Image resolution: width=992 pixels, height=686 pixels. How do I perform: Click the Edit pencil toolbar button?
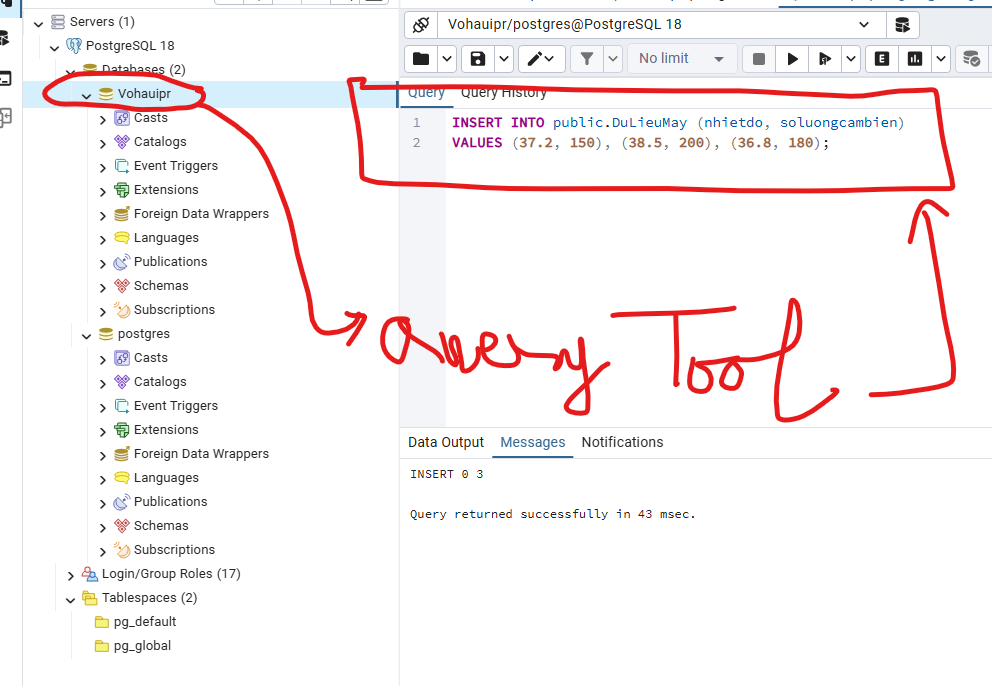pos(535,59)
